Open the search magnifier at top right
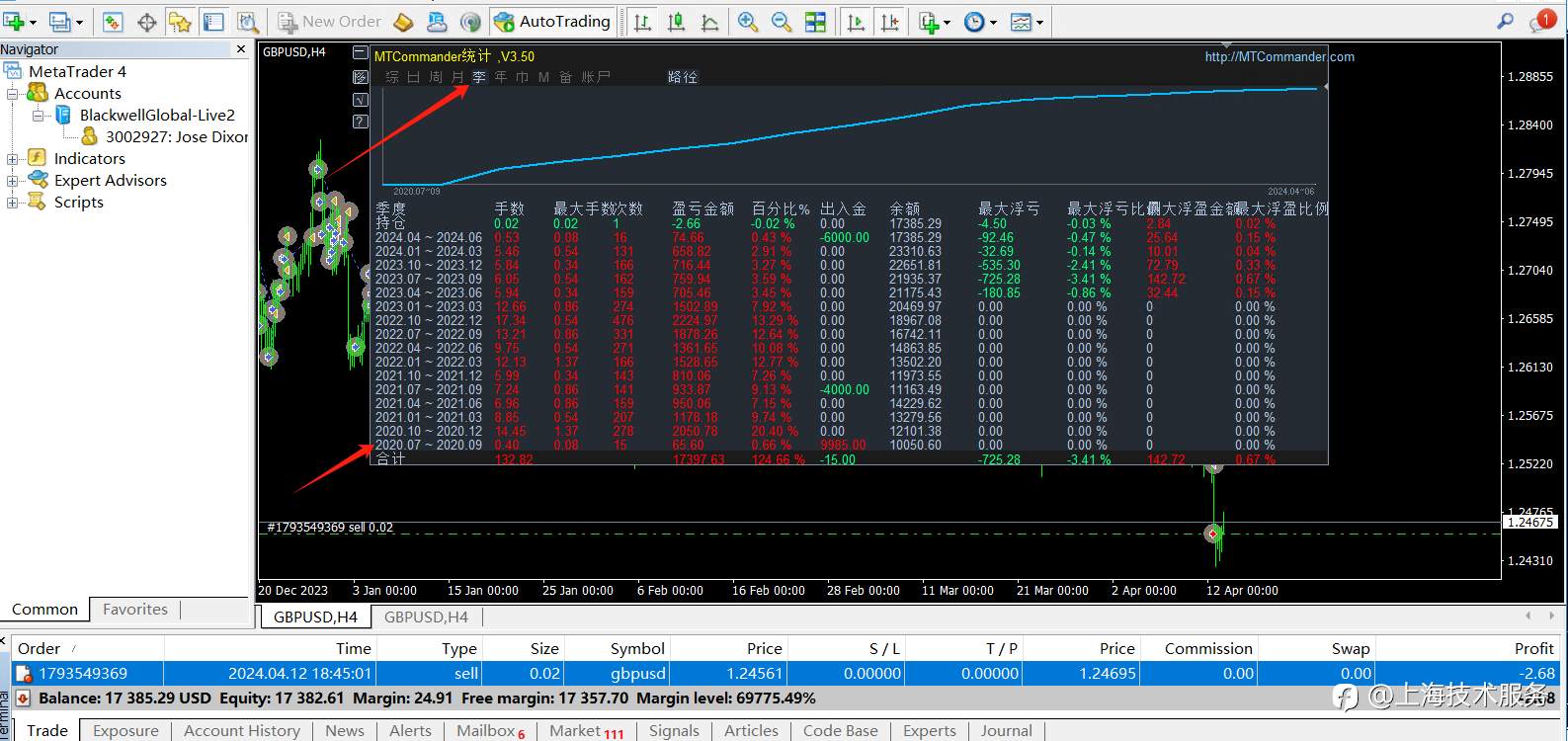 click(1505, 20)
